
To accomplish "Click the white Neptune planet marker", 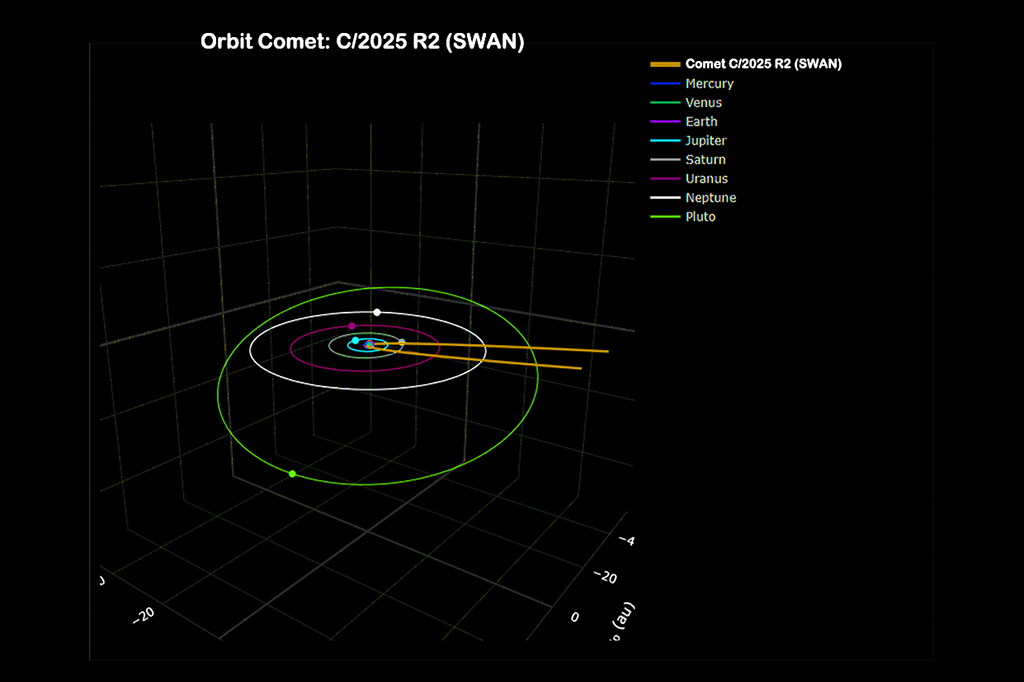I will (x=377, y=313).
